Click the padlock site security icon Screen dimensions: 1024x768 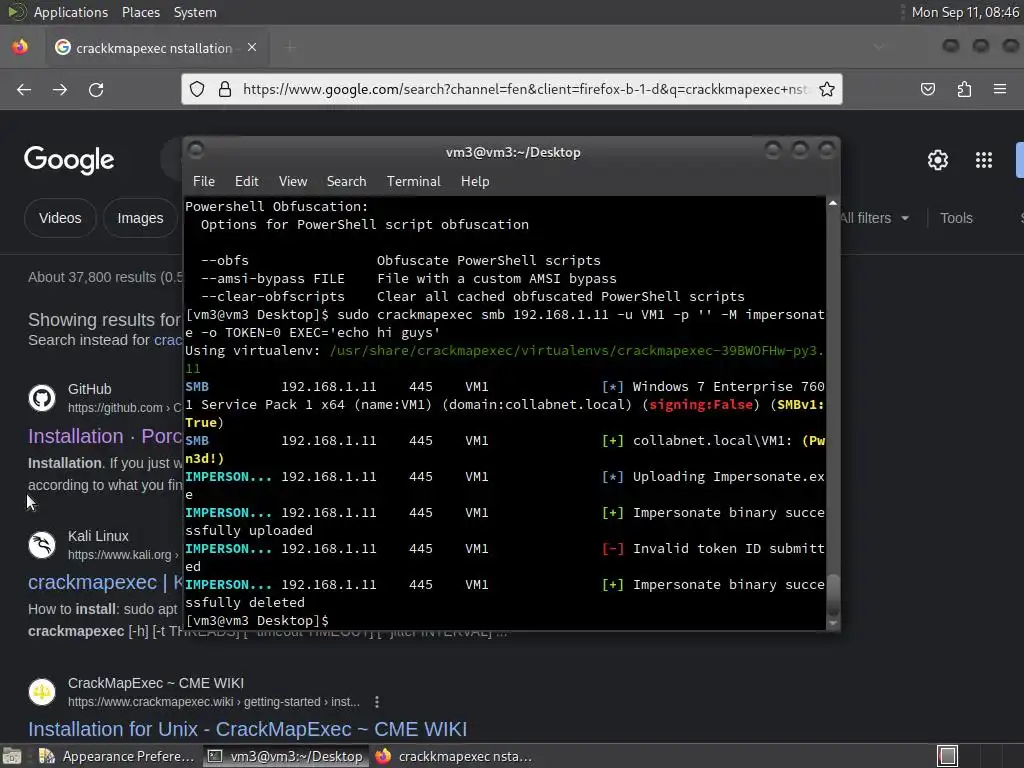tap(225, 89)
